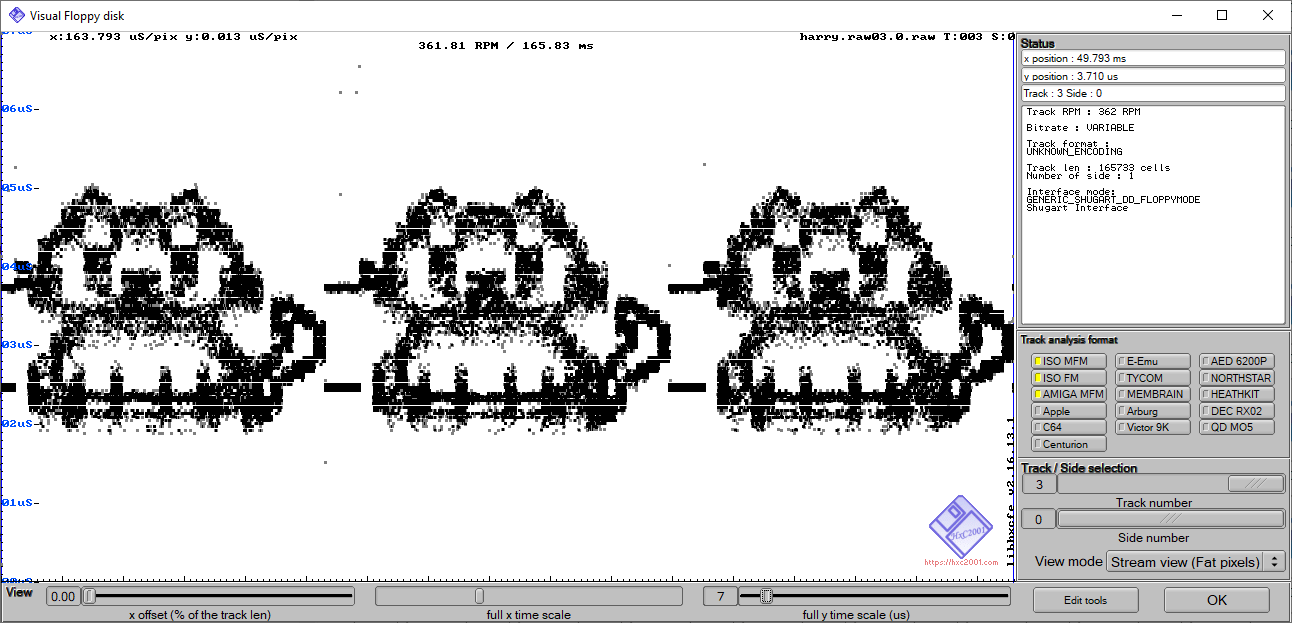Toggle the E-Emu track format
Viewport: 1292px width, 623px height.
click(x=1152, y=360)
